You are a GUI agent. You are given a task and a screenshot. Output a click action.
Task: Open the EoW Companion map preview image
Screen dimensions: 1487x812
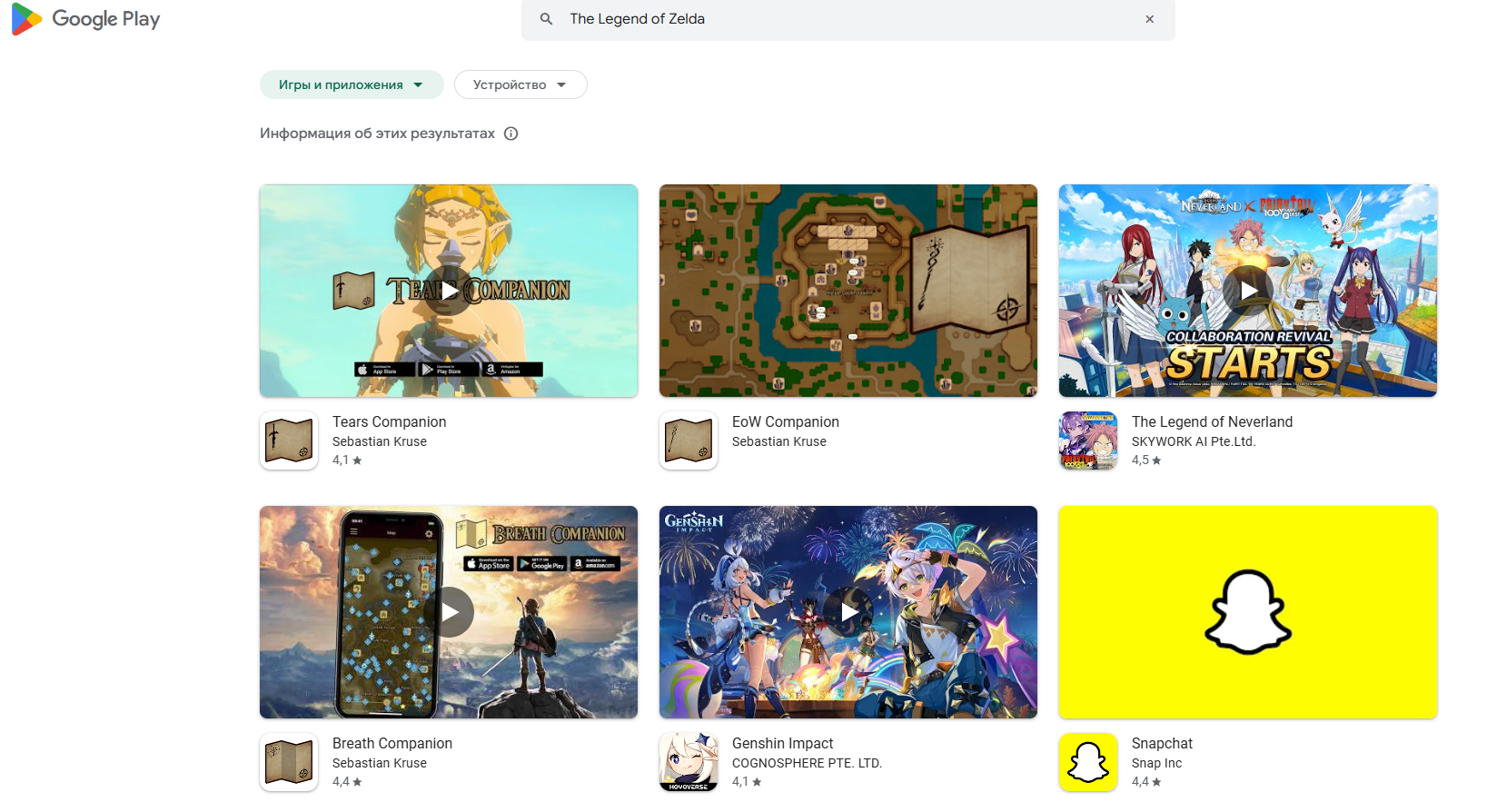[x=848, y=291]
